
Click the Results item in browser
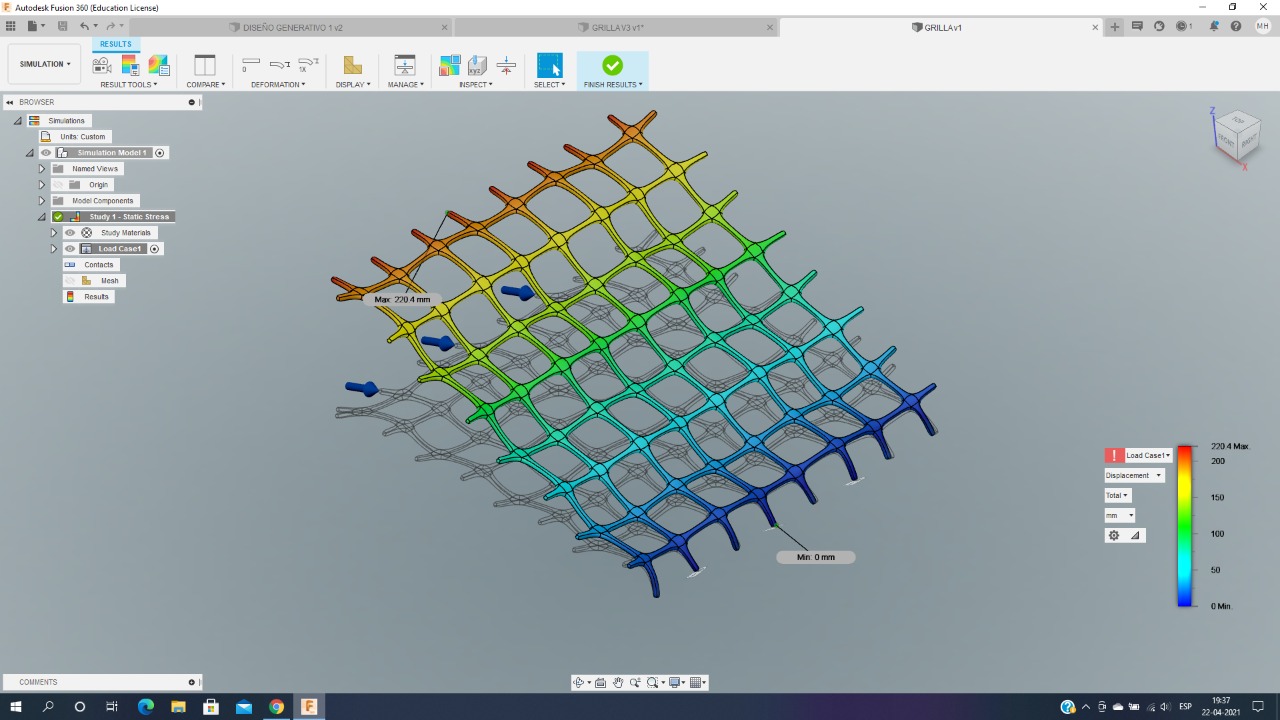click(x=96, y=297)
